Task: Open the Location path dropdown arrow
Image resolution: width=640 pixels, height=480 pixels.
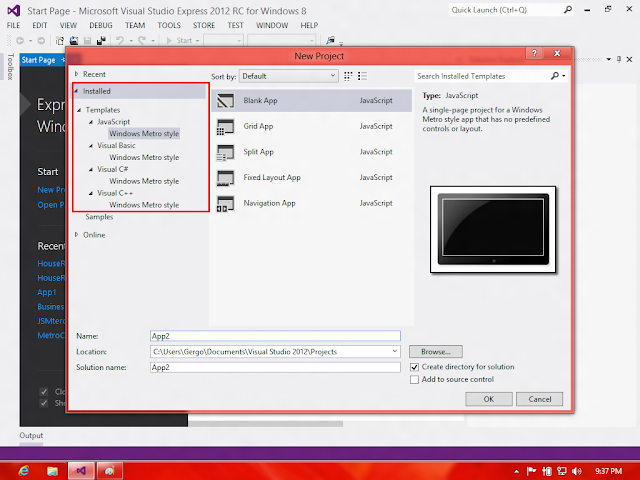Action: click(394, 351)
